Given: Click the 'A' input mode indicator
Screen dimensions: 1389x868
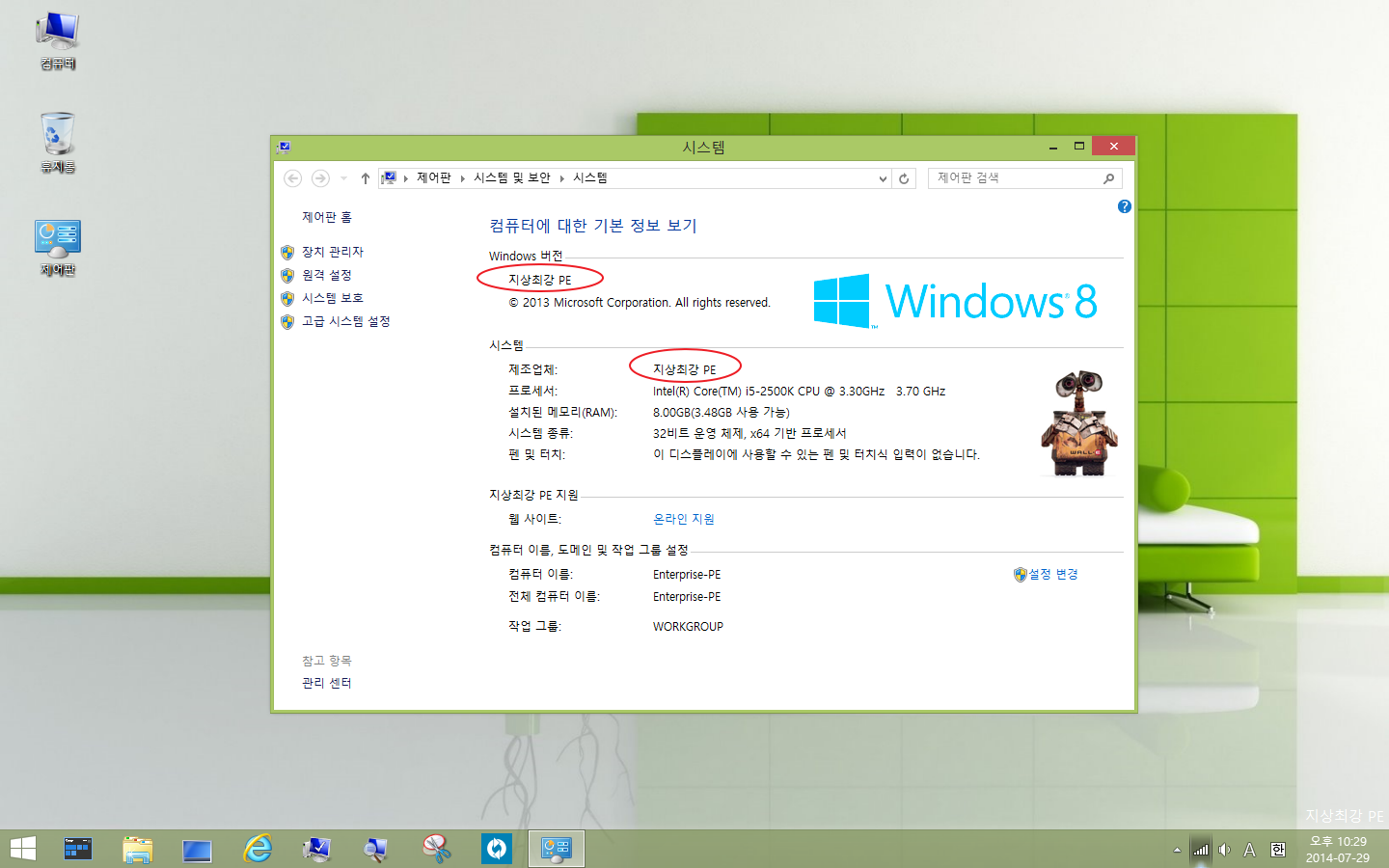Looking at the screenshot, I should click(1249, 850).
